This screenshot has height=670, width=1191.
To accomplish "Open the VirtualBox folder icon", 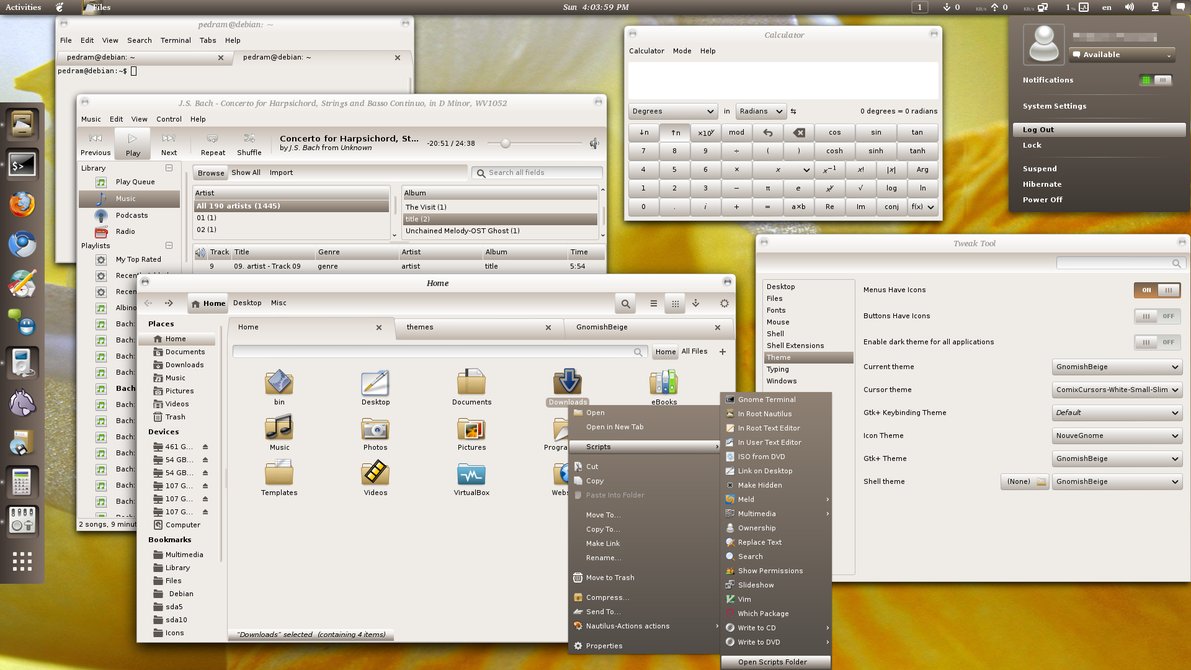I will tap(471, 475).
